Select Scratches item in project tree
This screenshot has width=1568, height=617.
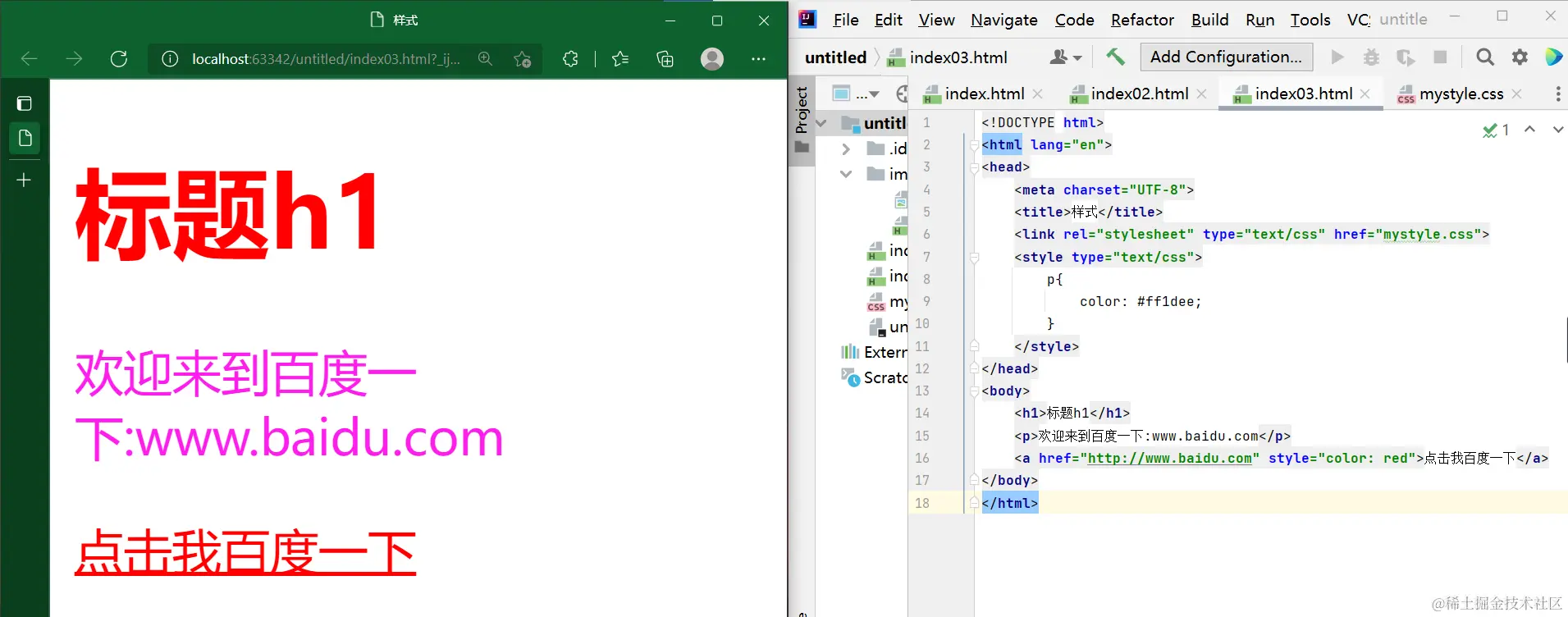click(875, 377)
